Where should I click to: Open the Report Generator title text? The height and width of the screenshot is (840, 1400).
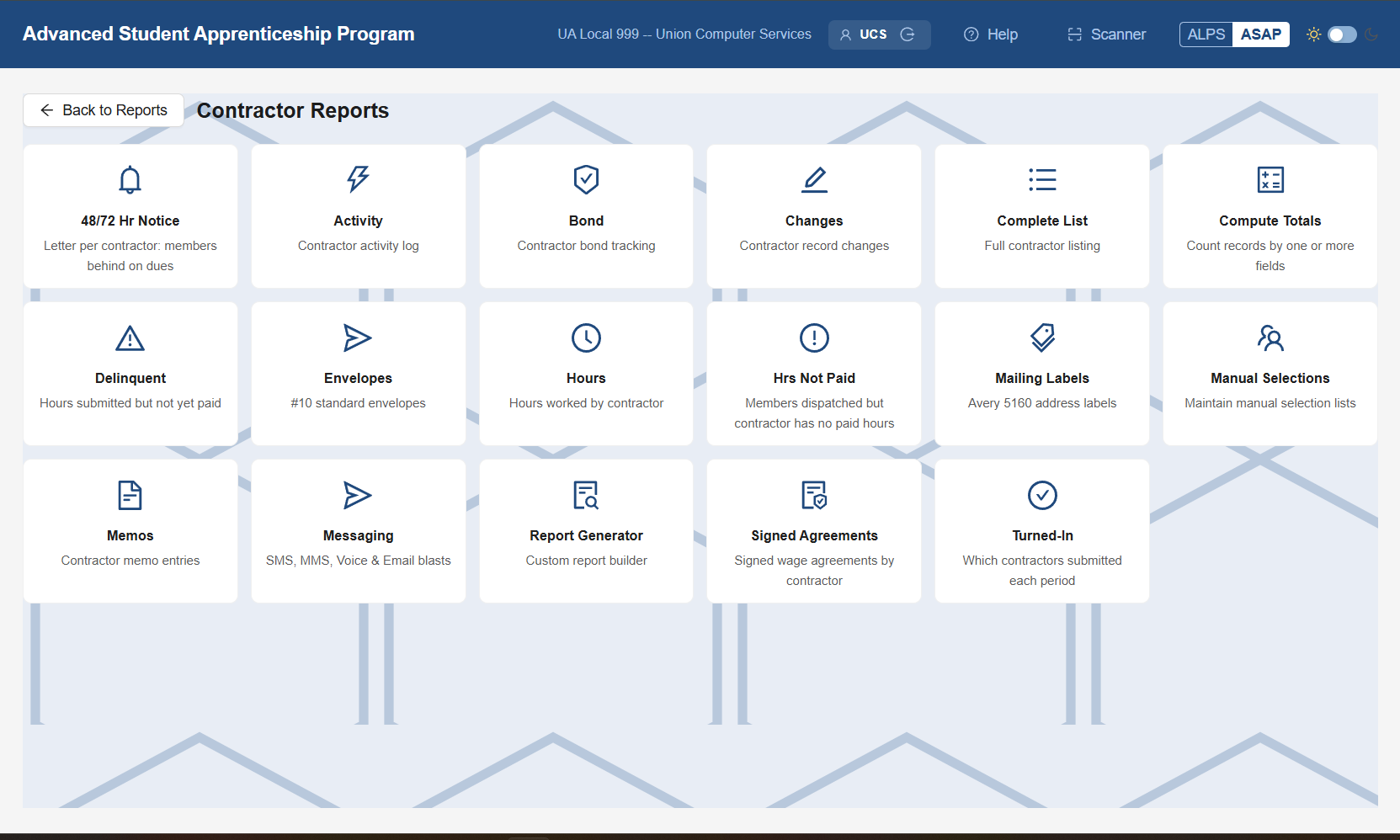click(586, 535)
